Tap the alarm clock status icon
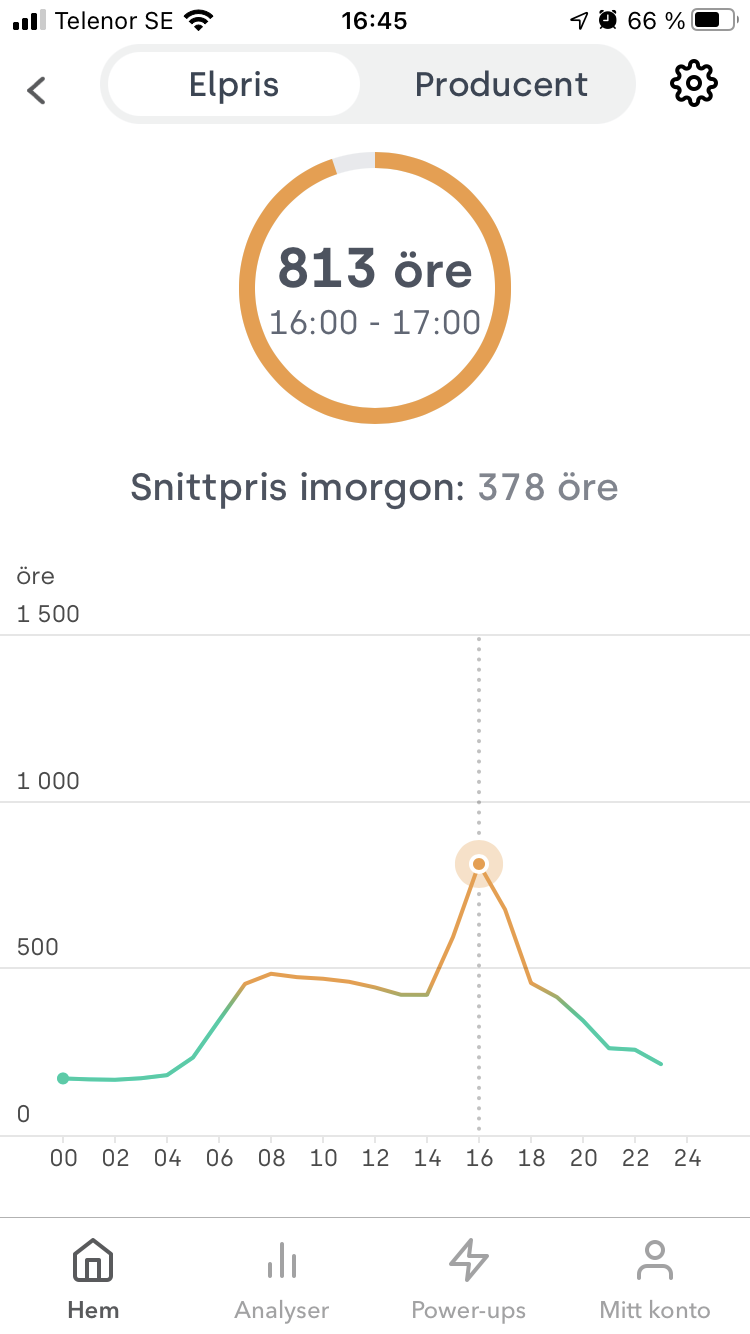The height and width of the screenshot is (1334, 750). pos(608,20)
